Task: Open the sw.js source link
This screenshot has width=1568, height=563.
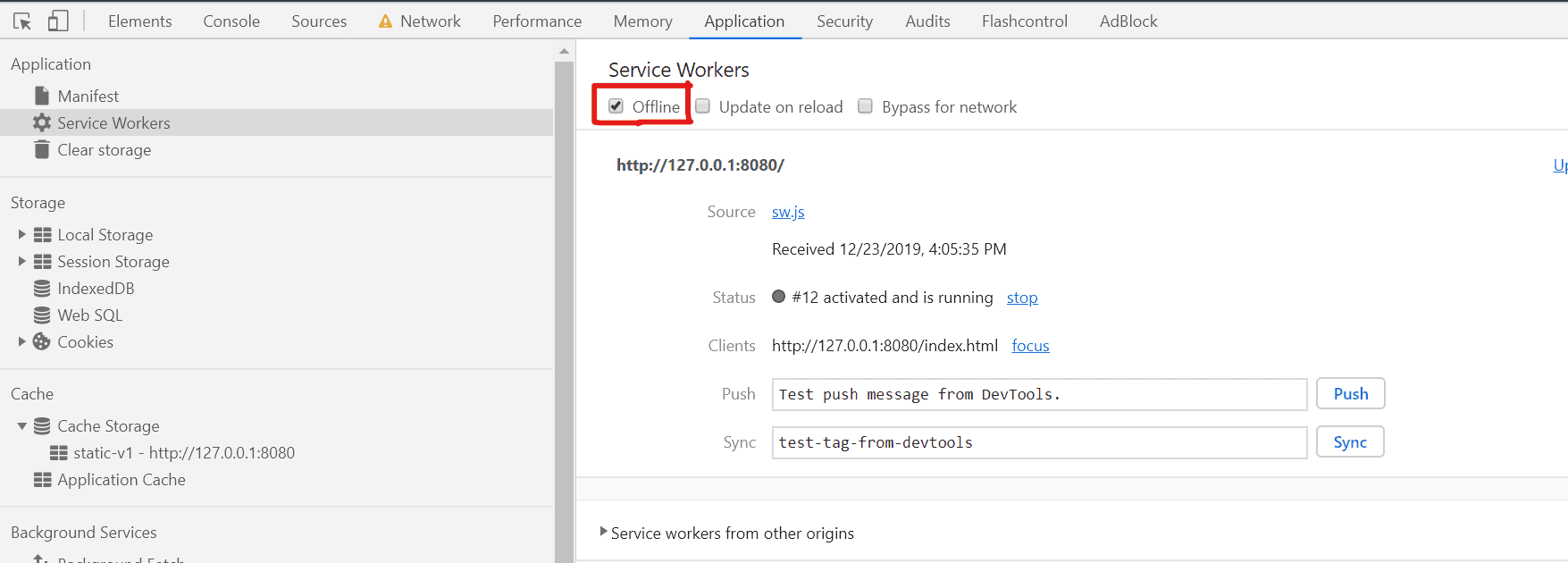Action: point(788,212)
